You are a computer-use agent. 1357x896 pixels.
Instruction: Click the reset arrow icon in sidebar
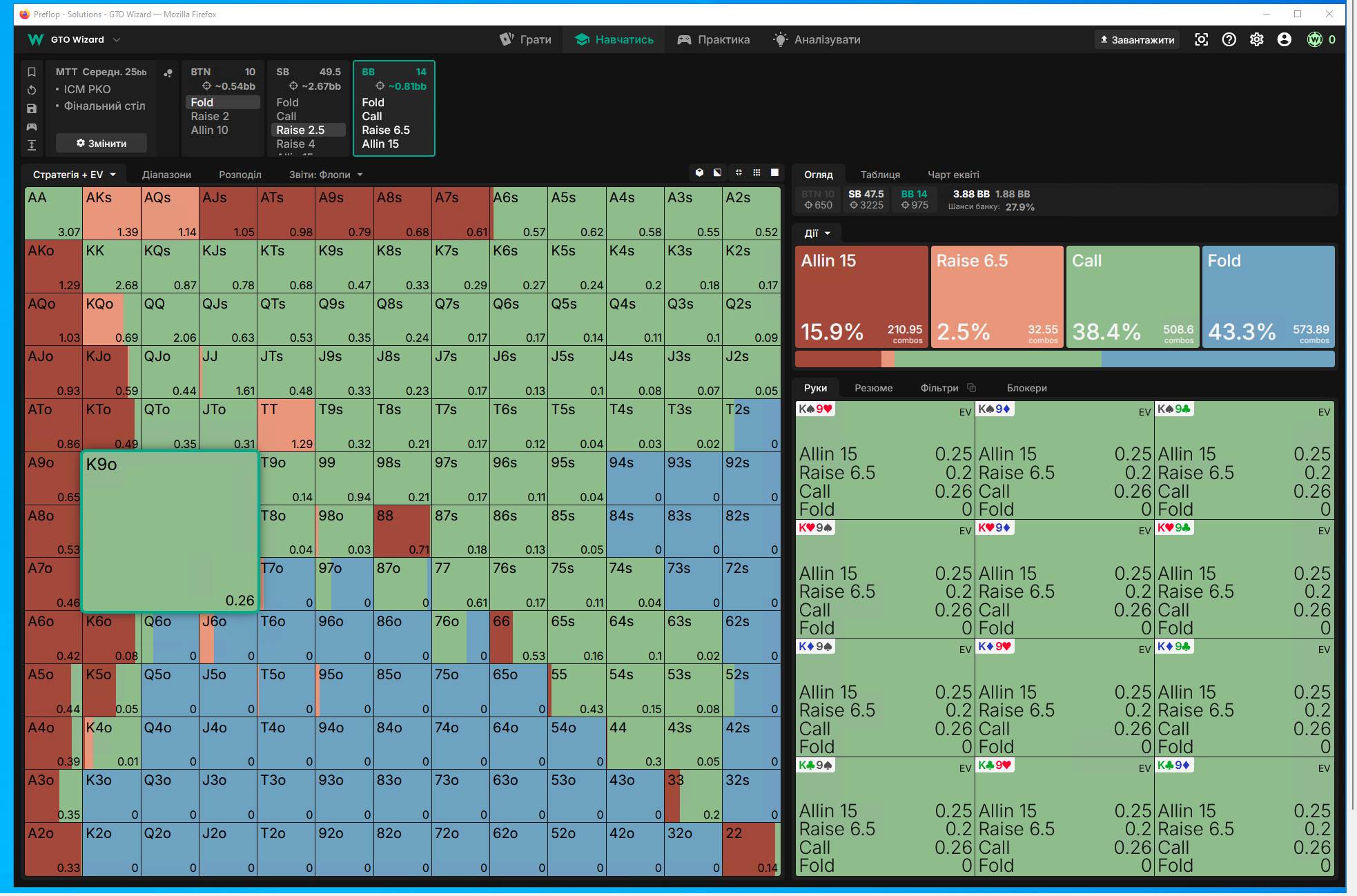[32, 90]
